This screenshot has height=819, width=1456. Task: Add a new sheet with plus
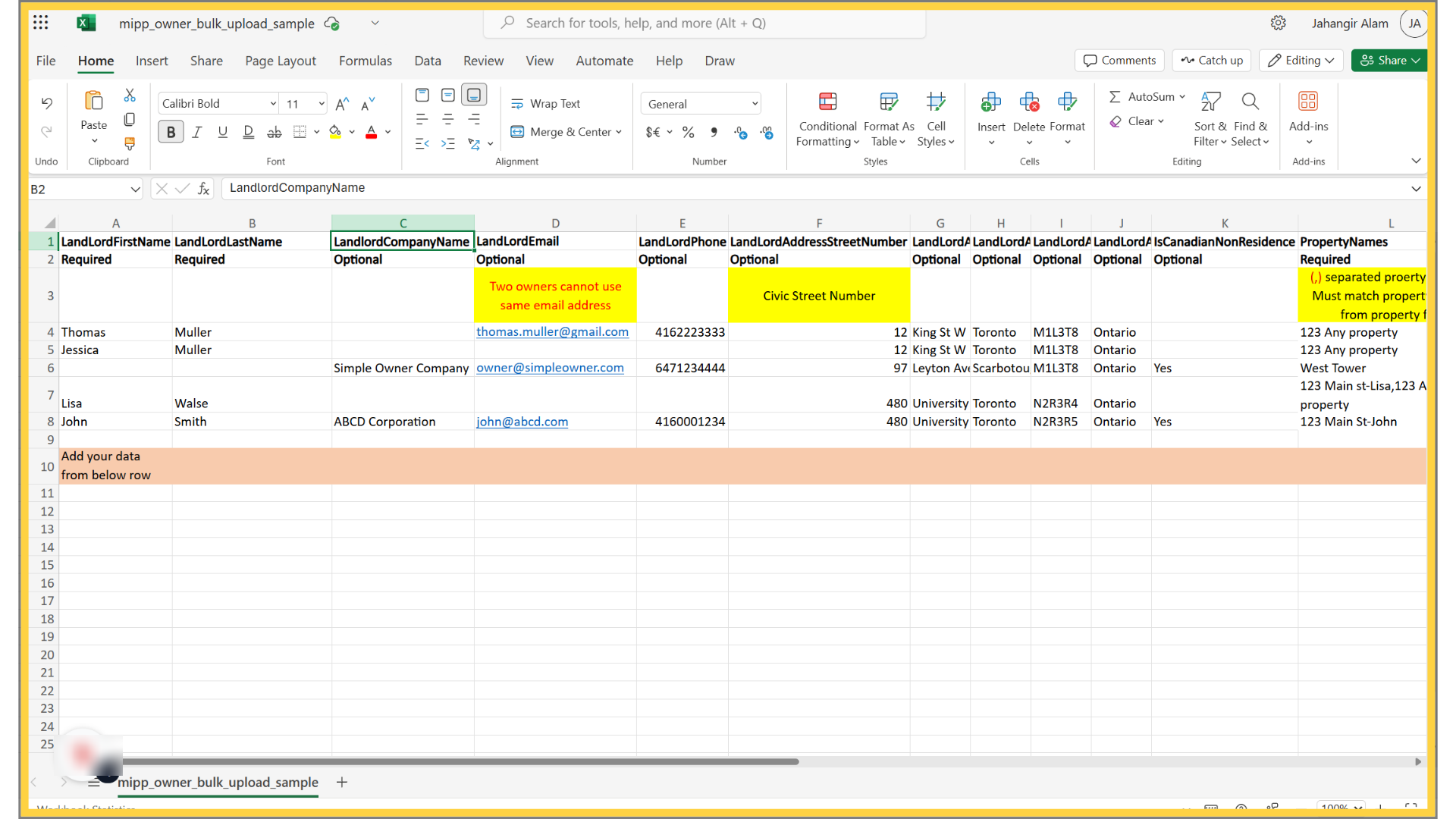[x=342, y=783]
